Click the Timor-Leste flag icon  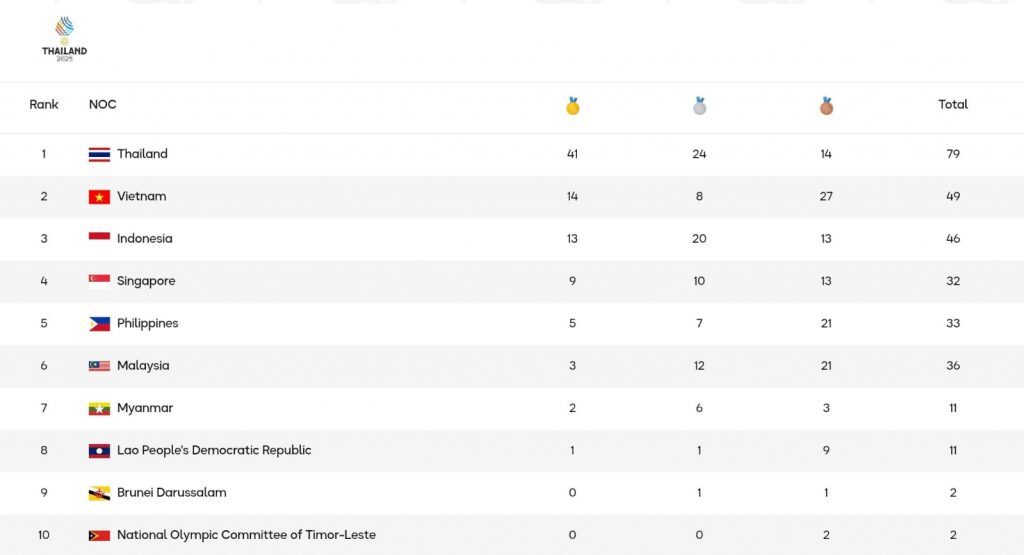coord(99,535)
